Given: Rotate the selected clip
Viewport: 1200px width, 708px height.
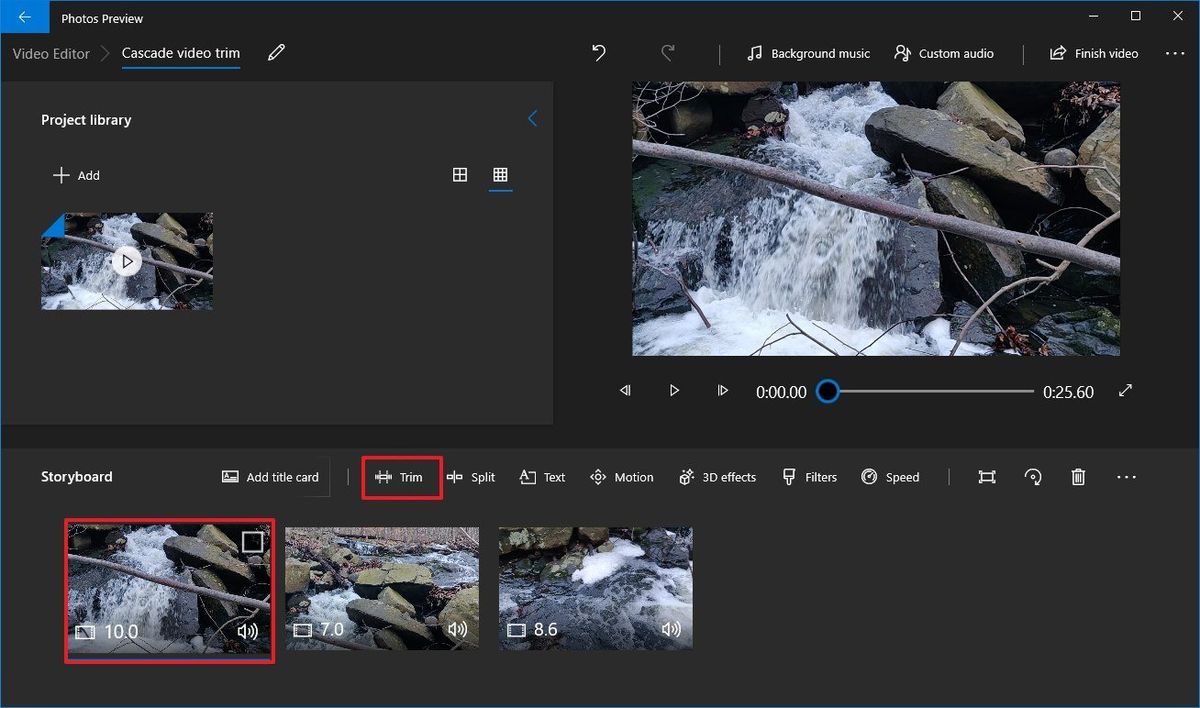Looking at the screenshot, I should 1033,477.
